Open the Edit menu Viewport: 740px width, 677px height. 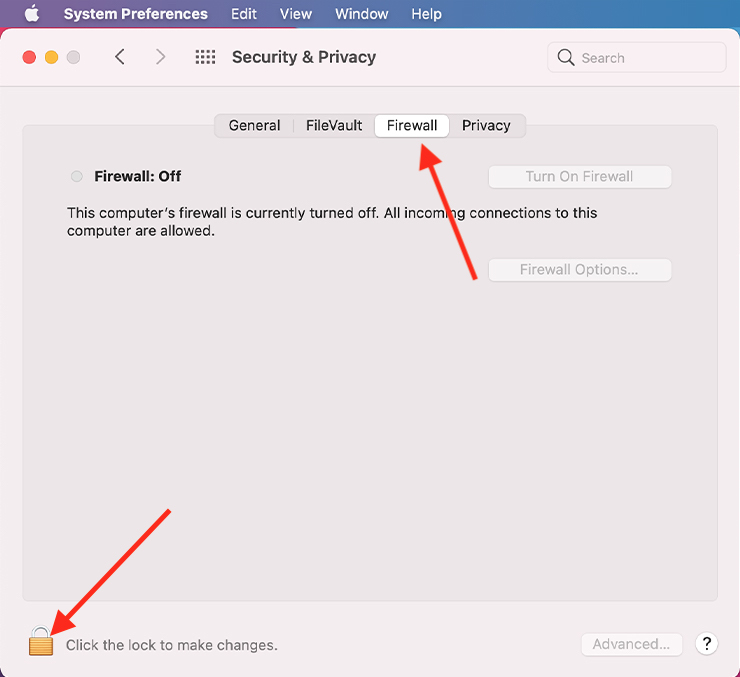tap(244, 14)
